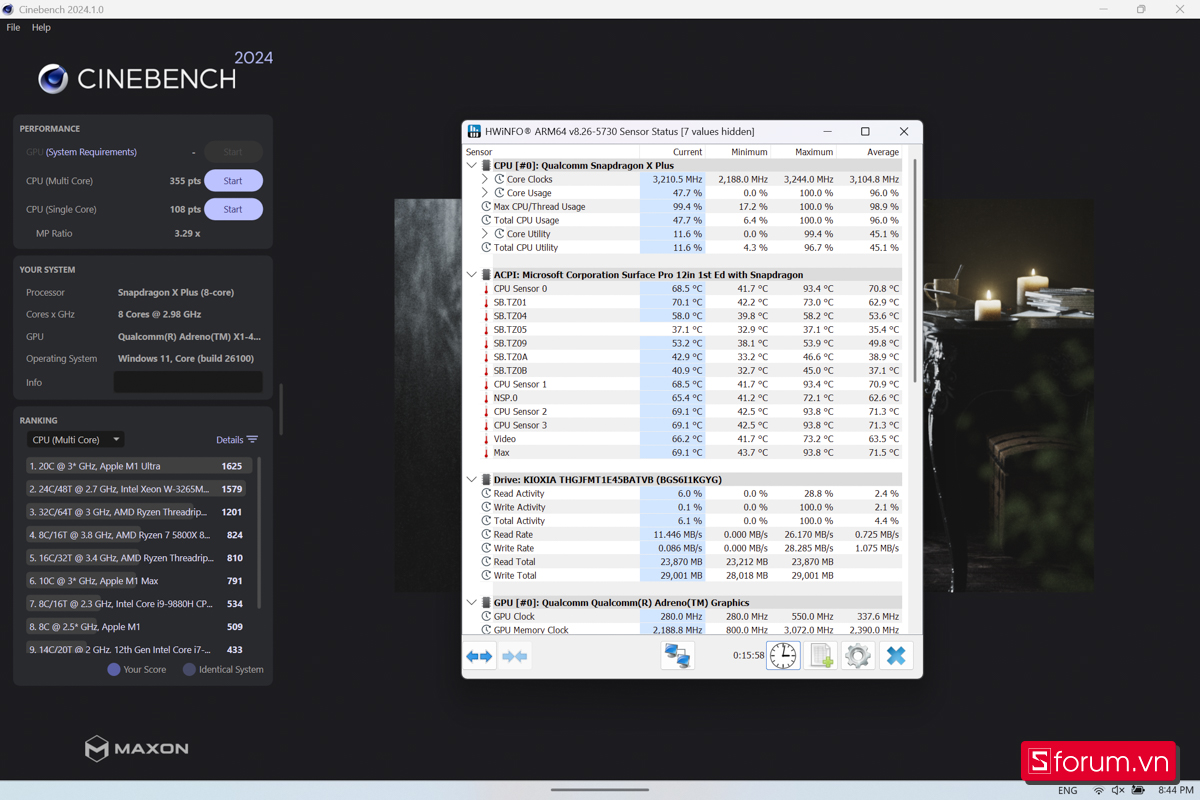Select Video temperature row
Viewport: 1200px width, 800px height.
tap(684, 439)
